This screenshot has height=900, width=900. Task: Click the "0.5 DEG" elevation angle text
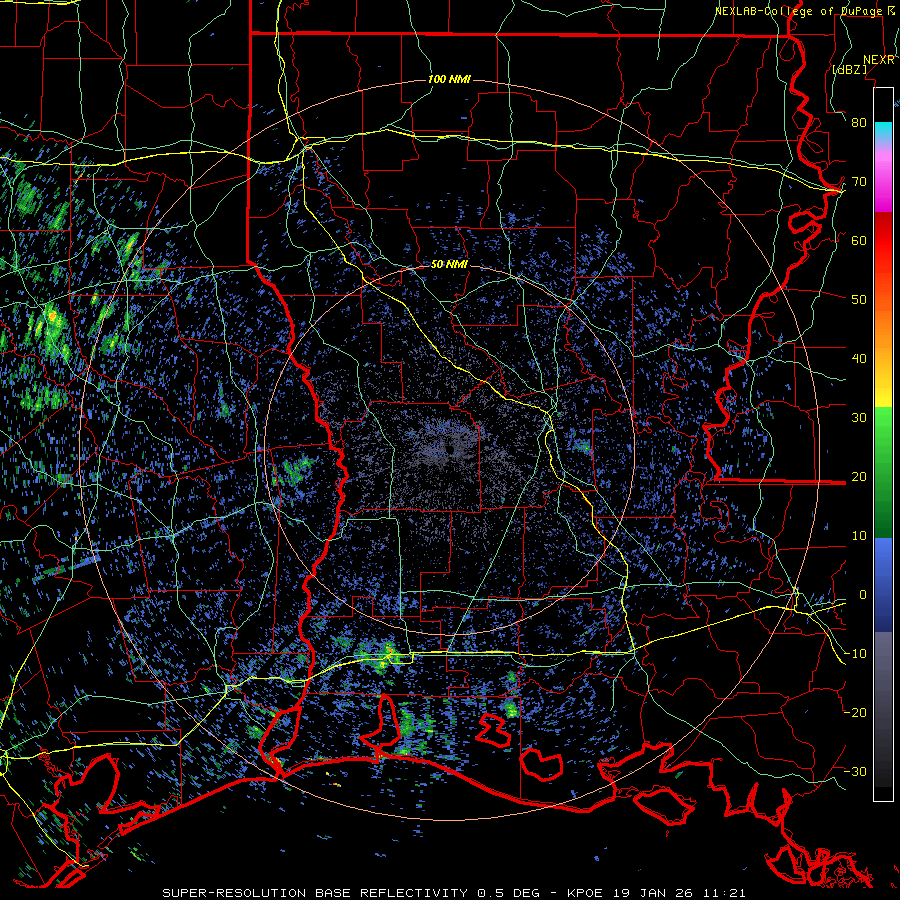tap(507, 893)
